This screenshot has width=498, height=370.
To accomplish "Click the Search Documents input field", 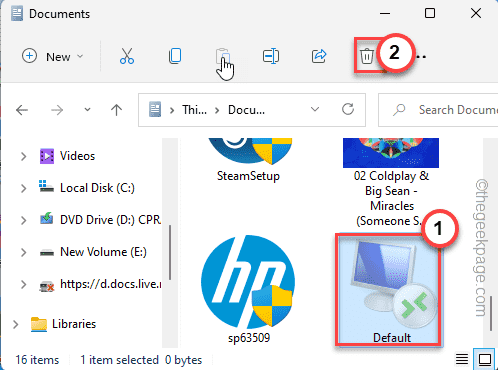I will coord(438,110).
